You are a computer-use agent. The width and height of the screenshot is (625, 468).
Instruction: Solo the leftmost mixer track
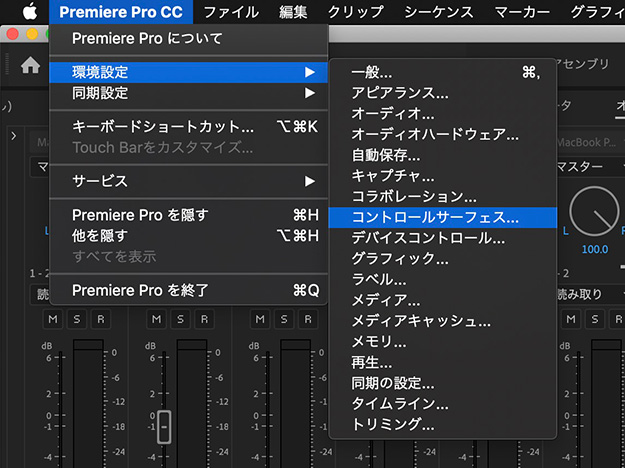tap(78, 319)
